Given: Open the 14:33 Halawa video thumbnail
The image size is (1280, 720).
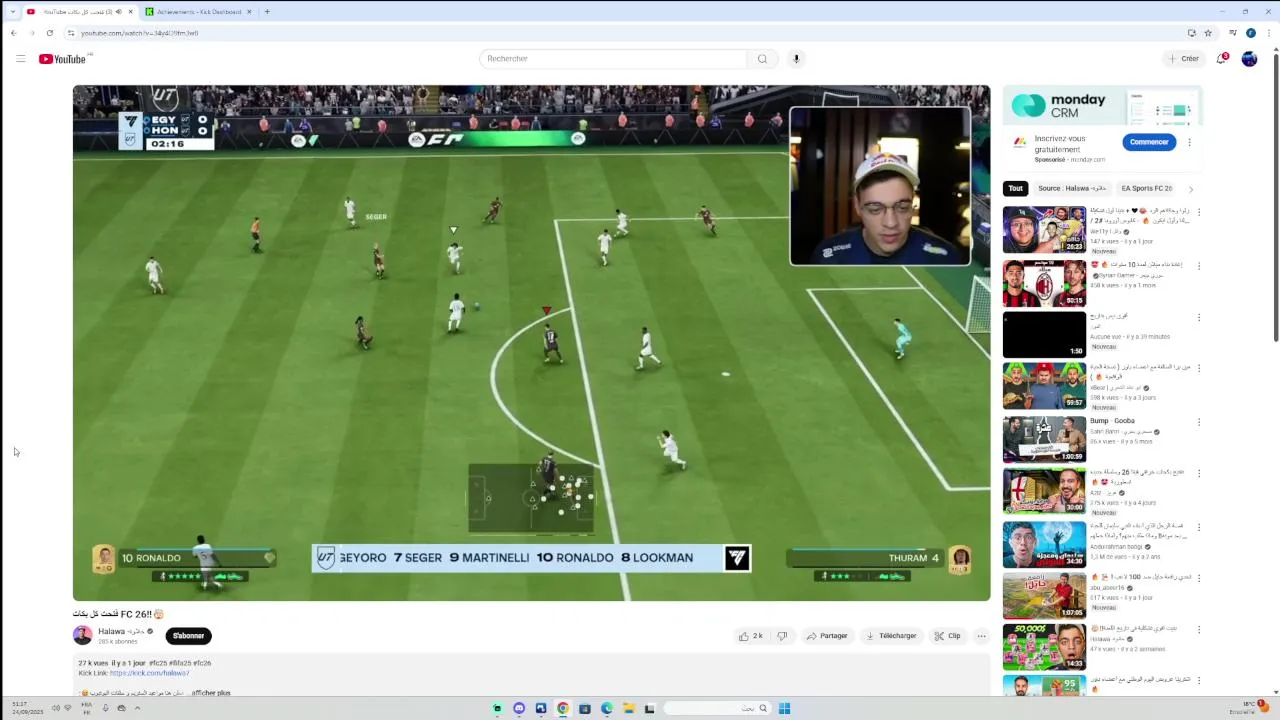Looking at the screenshot, I should (1044, 647).
